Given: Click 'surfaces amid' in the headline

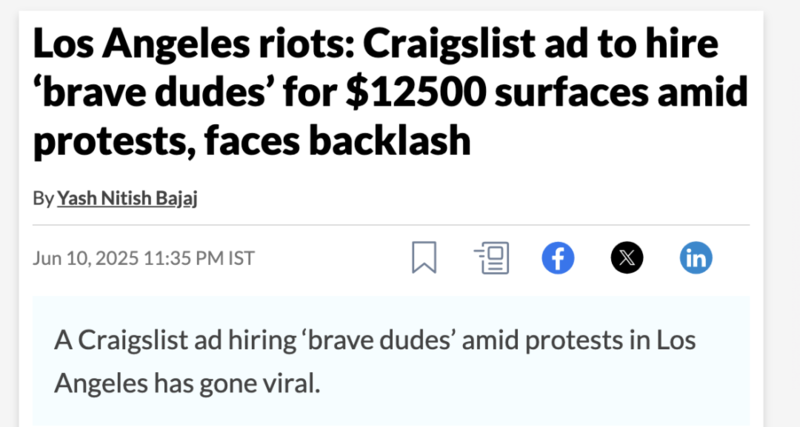Looking at the screenshot, I should (x=621, y=92).
